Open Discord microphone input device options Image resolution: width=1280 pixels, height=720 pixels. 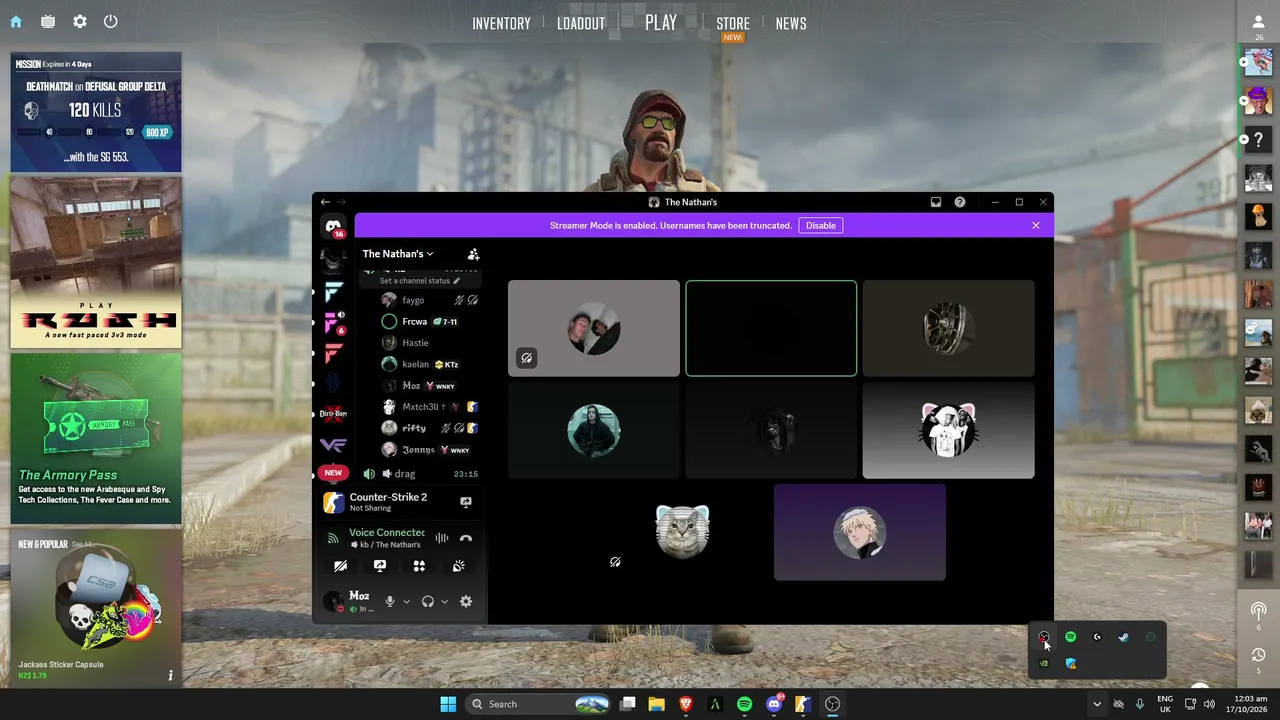[x=406, y=601]
